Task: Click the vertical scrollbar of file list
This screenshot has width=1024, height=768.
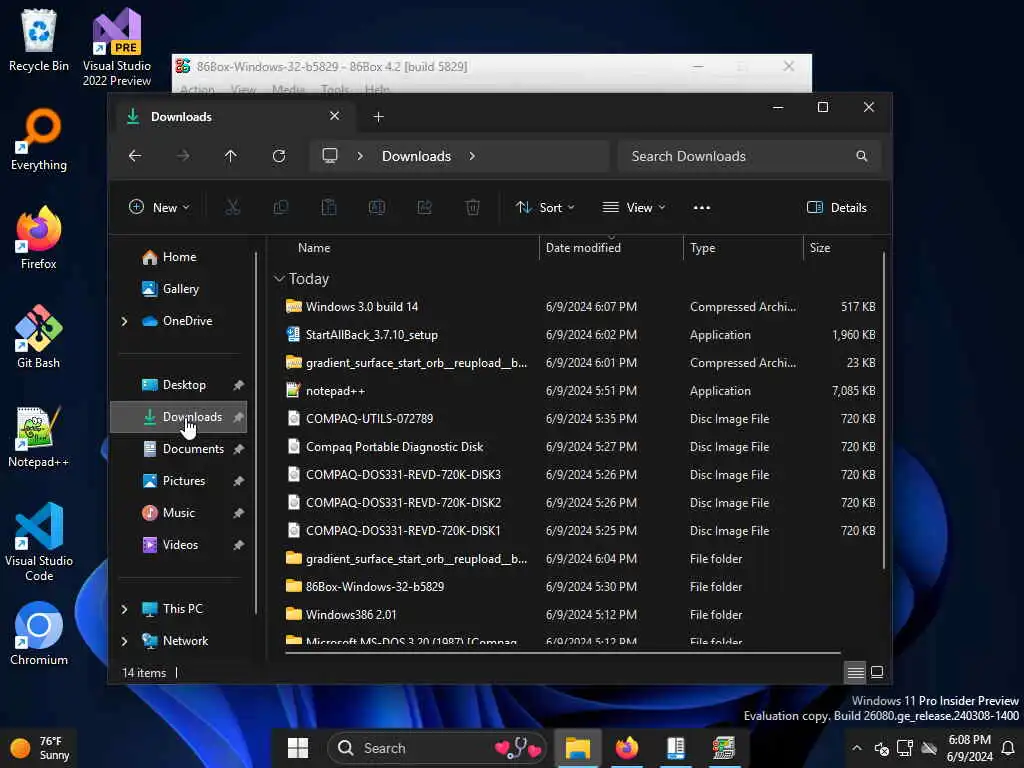Action: (x=884, y=411)
